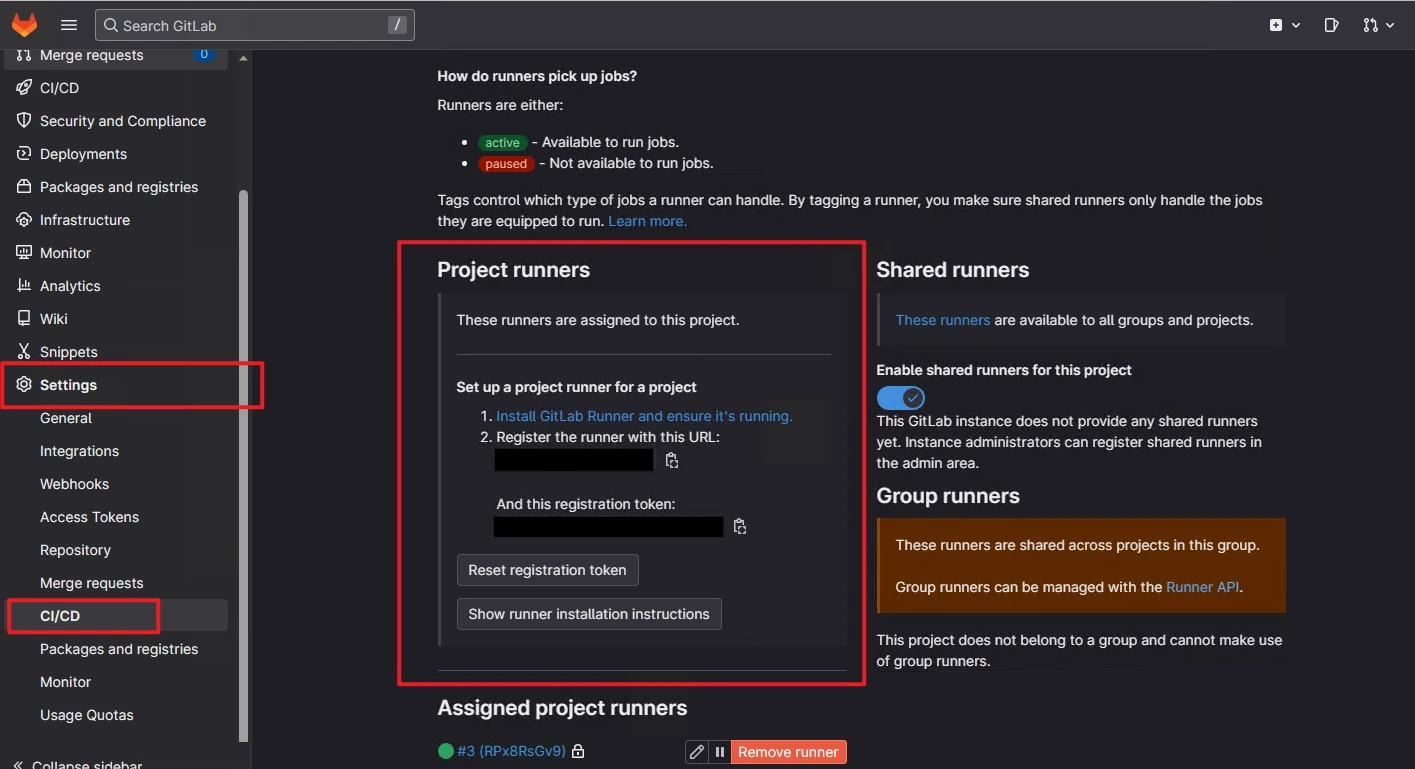The image size is (1415, 769).
Task: Open the Runner API link
Action: pyautogui.click(x=1203, y=587)
